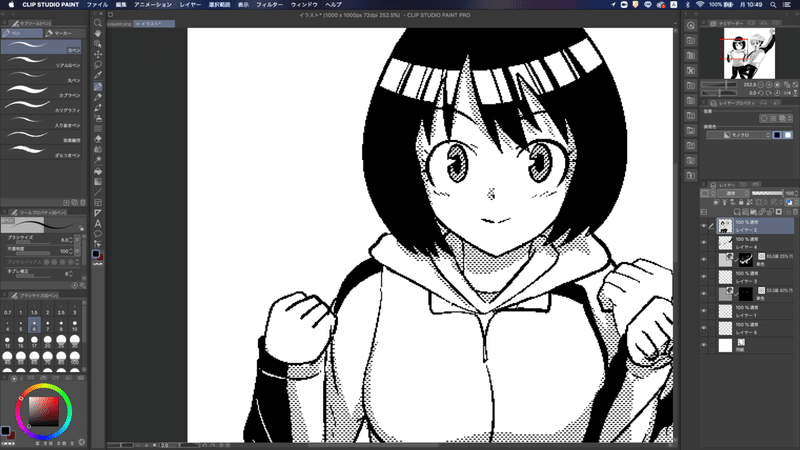Open the expression color (モノクロ) dropdown
The width and height of the screenshot is (800, 450).
click(x=738, y=135)
